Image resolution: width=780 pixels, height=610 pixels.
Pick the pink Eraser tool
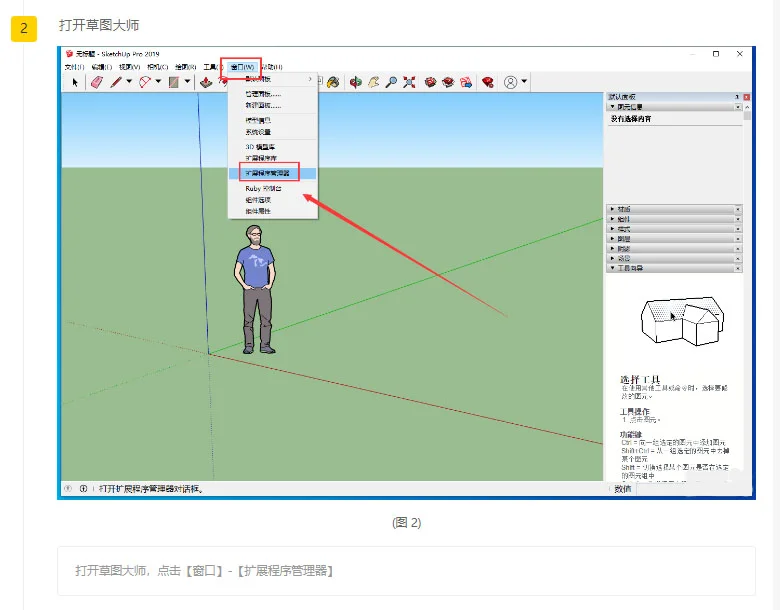pyautogui.click(x=97, y=82)
